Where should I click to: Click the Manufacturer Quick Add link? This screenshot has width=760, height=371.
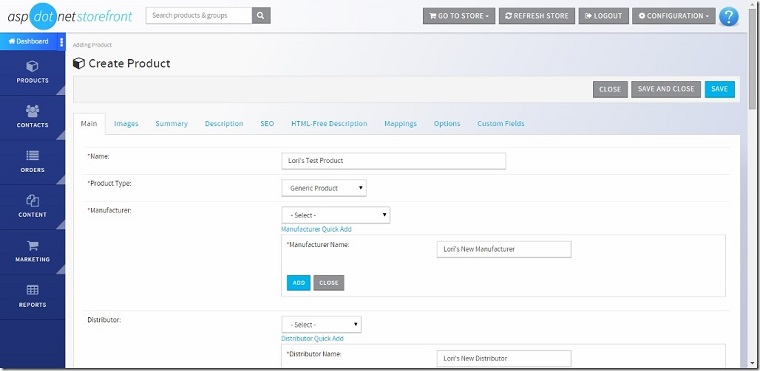click(x=317, y=229)
